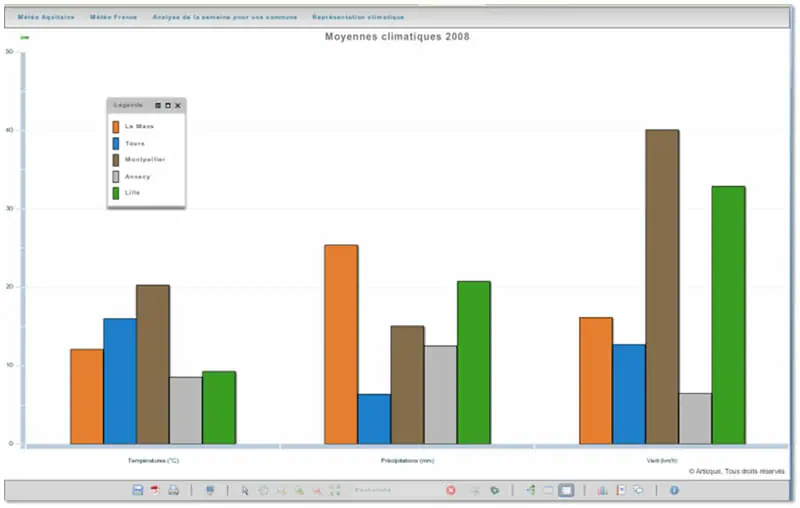Click the red cancel icon in toolbar
Image resolution: width=800 pixels, height=508 pixels.
451,490
